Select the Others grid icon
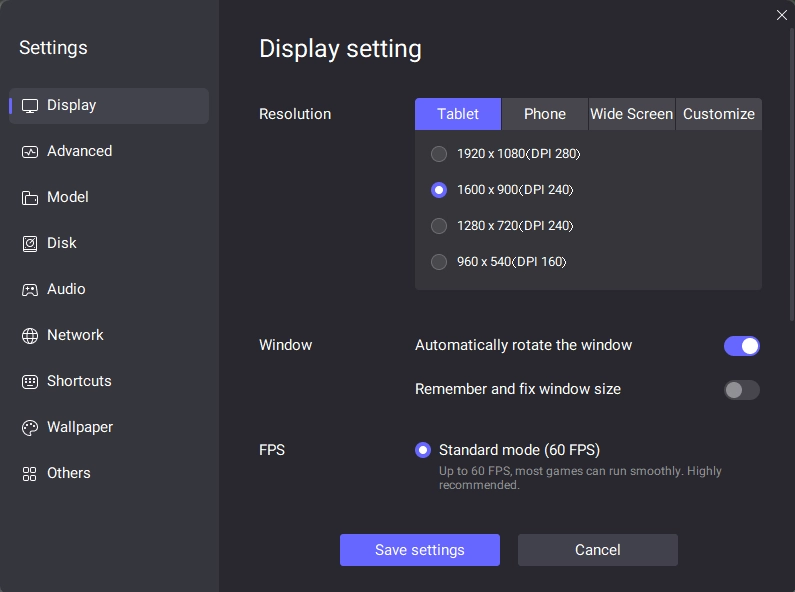 [x=30, y=474]
